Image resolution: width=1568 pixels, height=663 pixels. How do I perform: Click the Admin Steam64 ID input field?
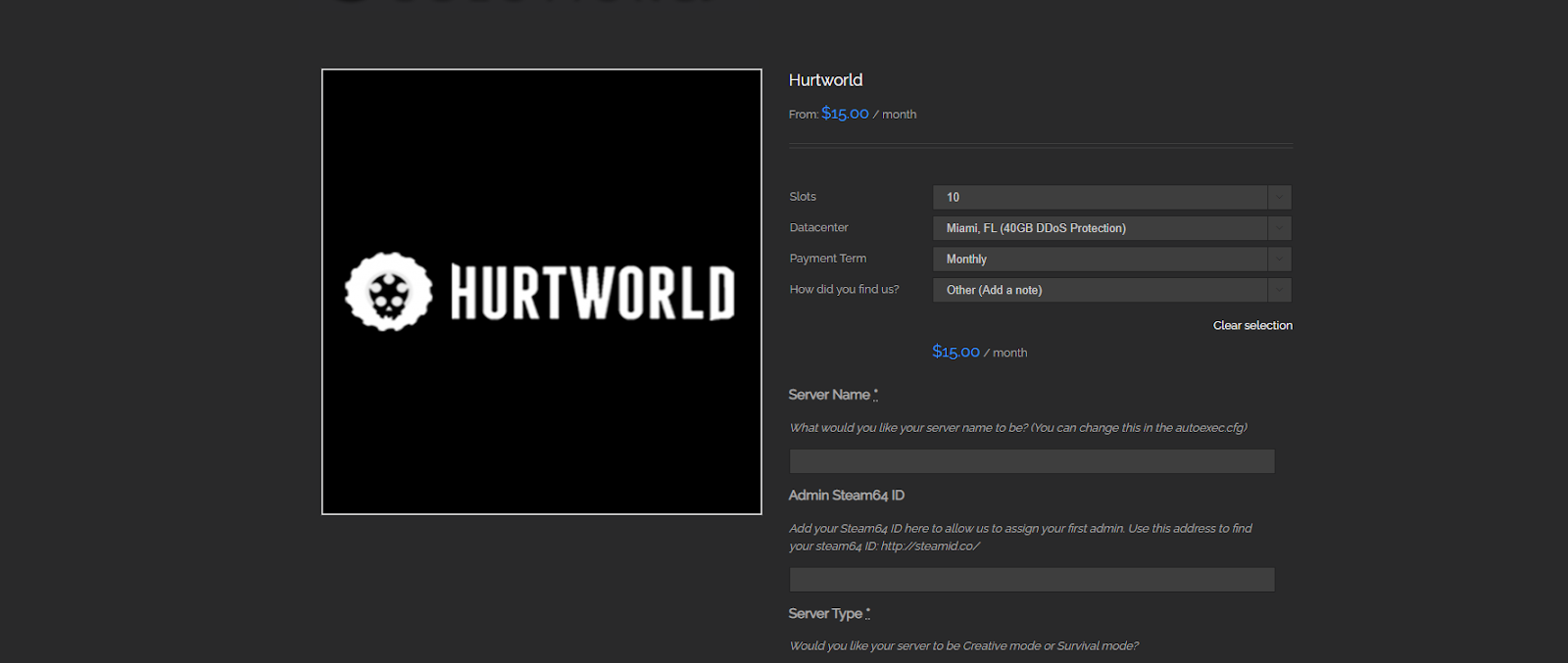(x=1032, y=580)
